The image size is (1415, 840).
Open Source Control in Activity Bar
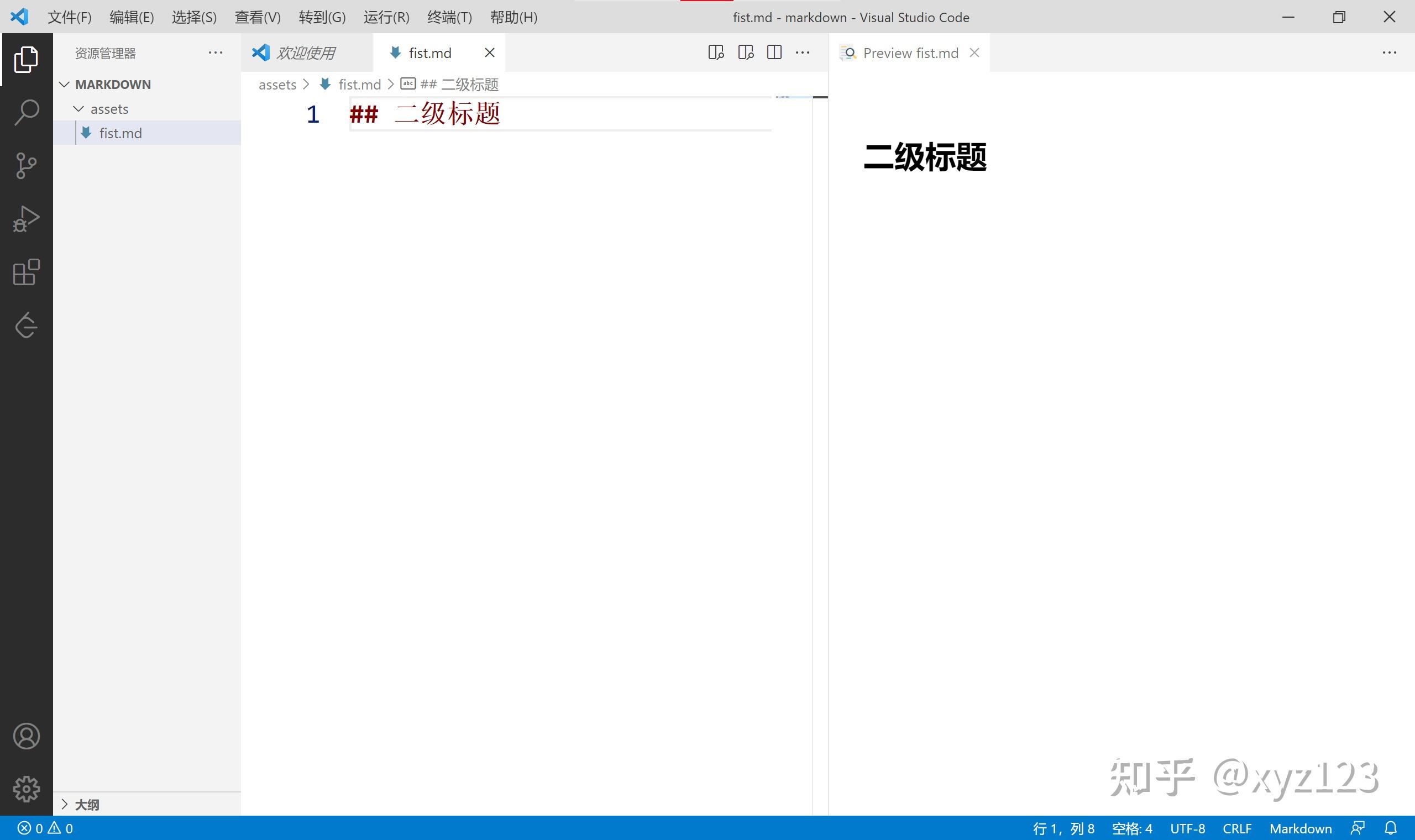26,165
